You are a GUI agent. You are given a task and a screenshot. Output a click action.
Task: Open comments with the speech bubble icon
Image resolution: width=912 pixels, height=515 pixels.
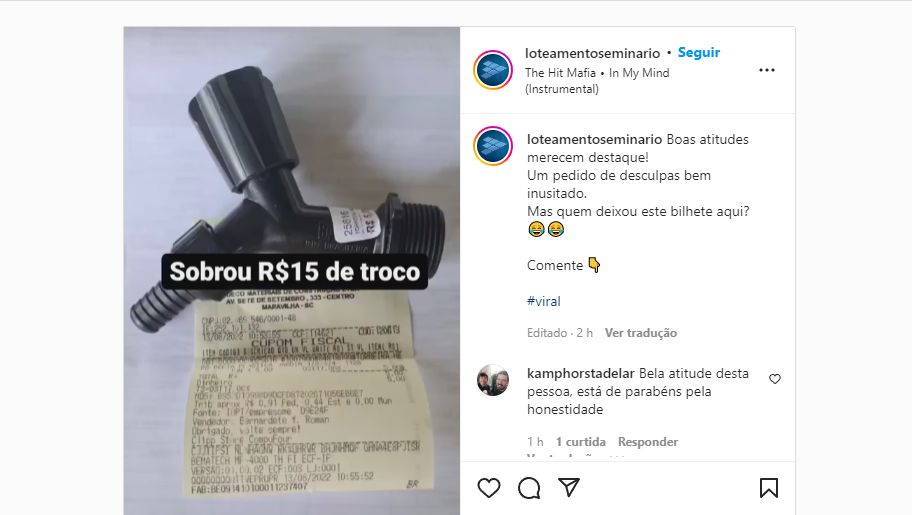(x=529, y=488)
